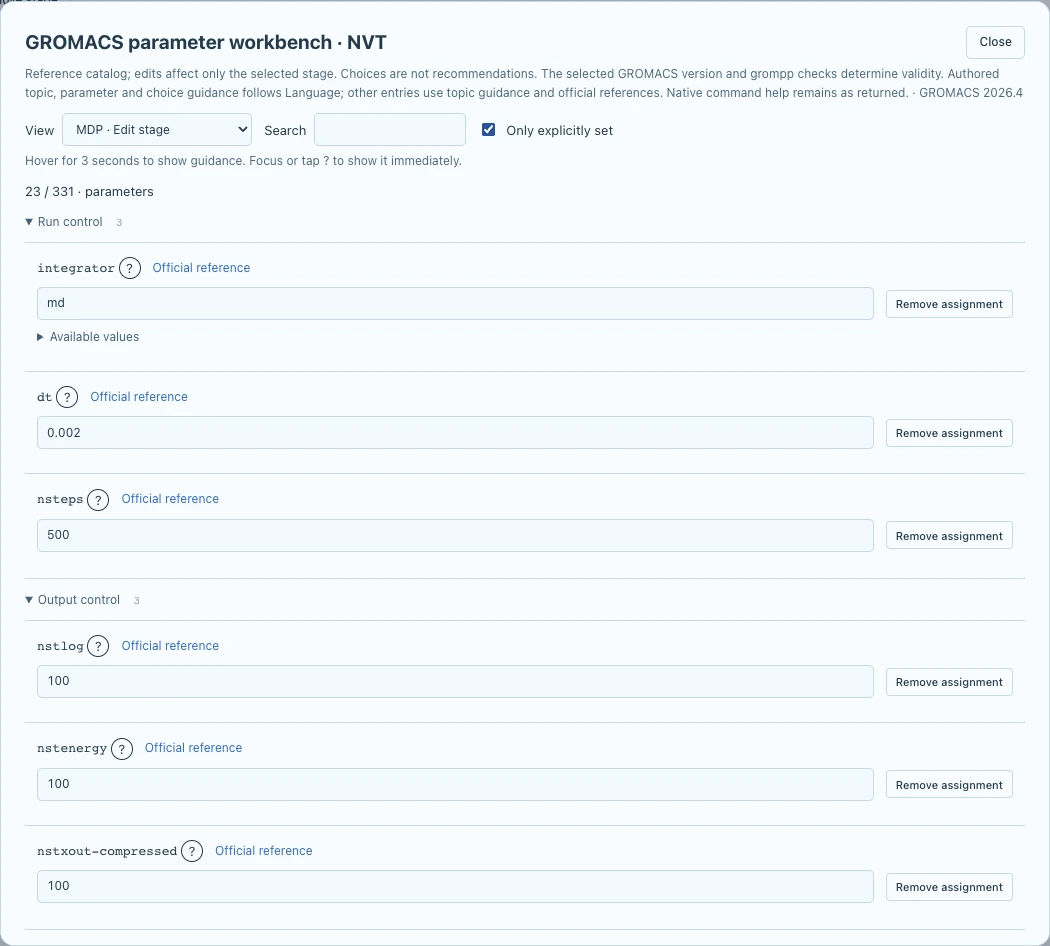
Task: Focus the Search input field
Action: click(390, 130)
